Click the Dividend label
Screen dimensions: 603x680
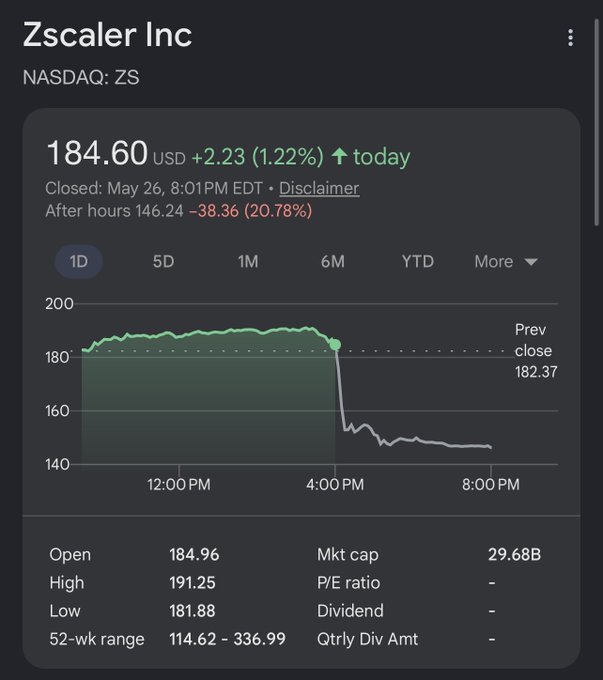click(x=350, y=611)
